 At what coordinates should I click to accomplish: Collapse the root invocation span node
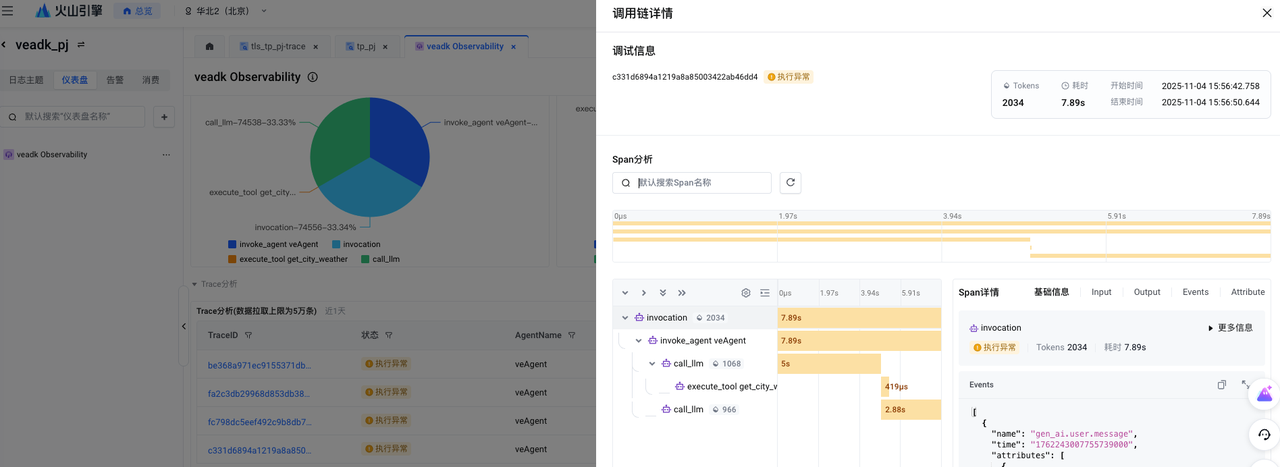tap(625, 318)
